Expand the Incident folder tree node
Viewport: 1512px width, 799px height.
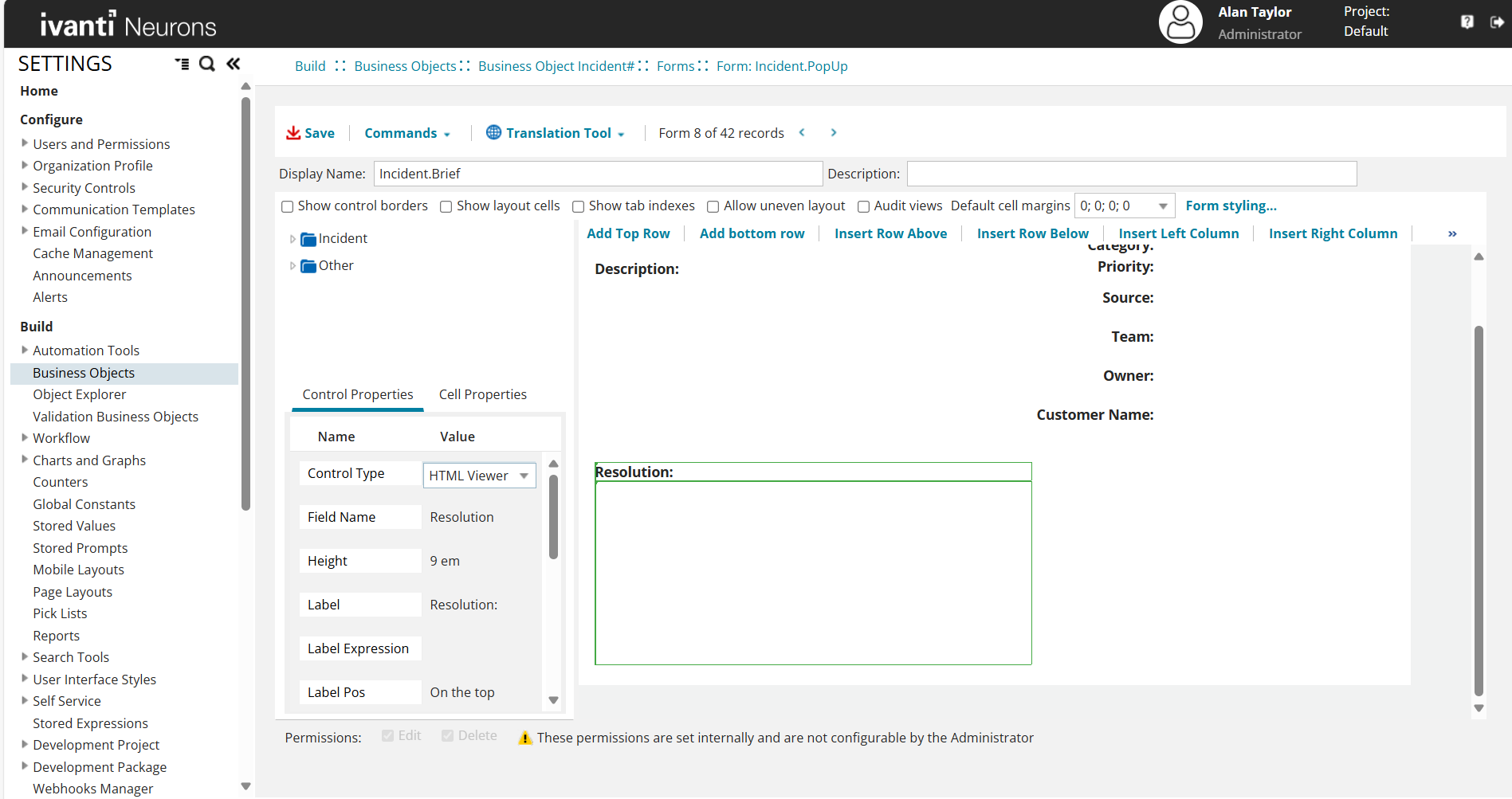pyautogui.click(x=293, y=239)
